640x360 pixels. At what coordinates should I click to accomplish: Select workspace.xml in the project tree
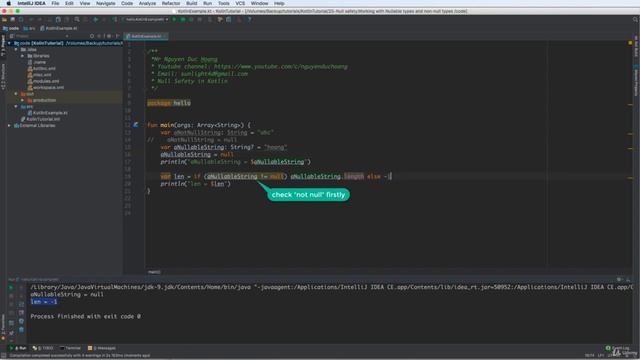[46, 87]
